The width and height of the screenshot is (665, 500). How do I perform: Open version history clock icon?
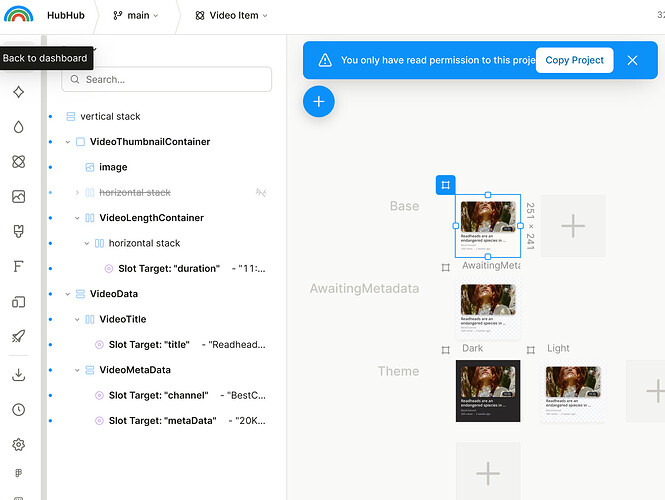pyautogui.click(x=18, y=410)
